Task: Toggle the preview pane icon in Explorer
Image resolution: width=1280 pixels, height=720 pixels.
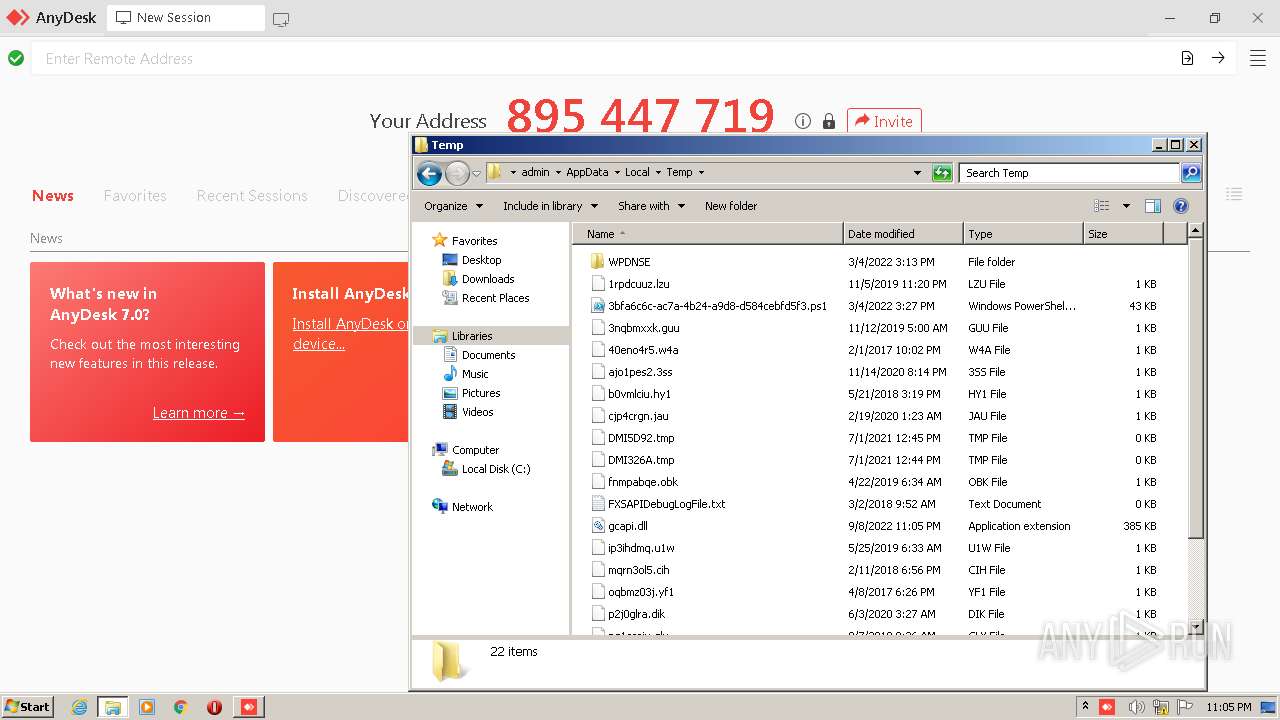Action: 1153,206
